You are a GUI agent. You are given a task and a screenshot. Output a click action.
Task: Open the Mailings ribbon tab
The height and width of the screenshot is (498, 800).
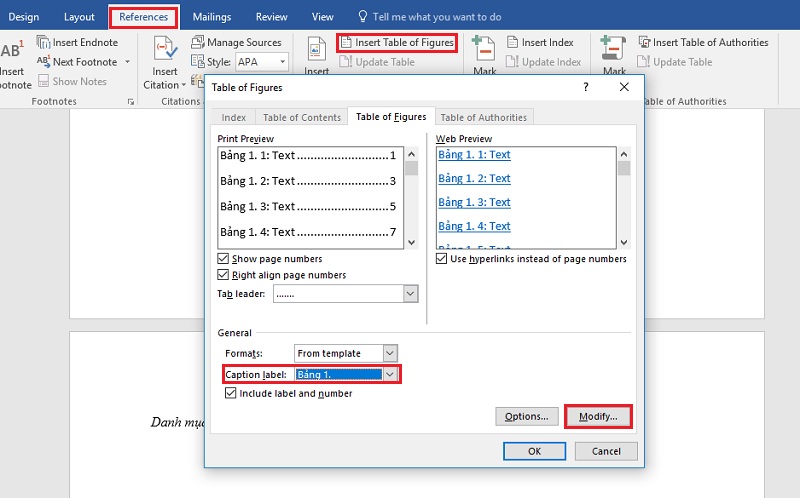click(x=212, y=17)
